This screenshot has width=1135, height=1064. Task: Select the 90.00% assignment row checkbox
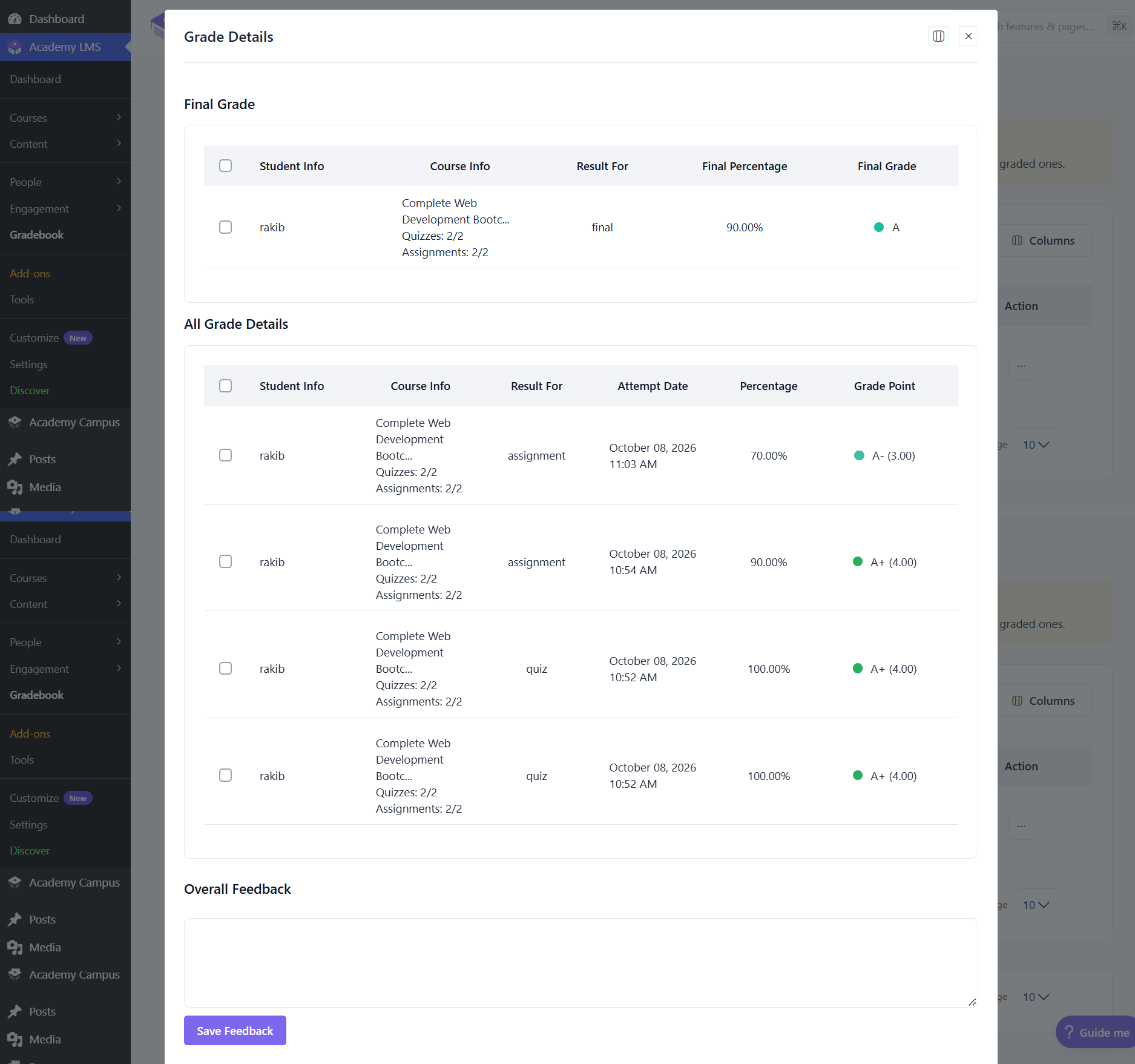pos(225,561)
